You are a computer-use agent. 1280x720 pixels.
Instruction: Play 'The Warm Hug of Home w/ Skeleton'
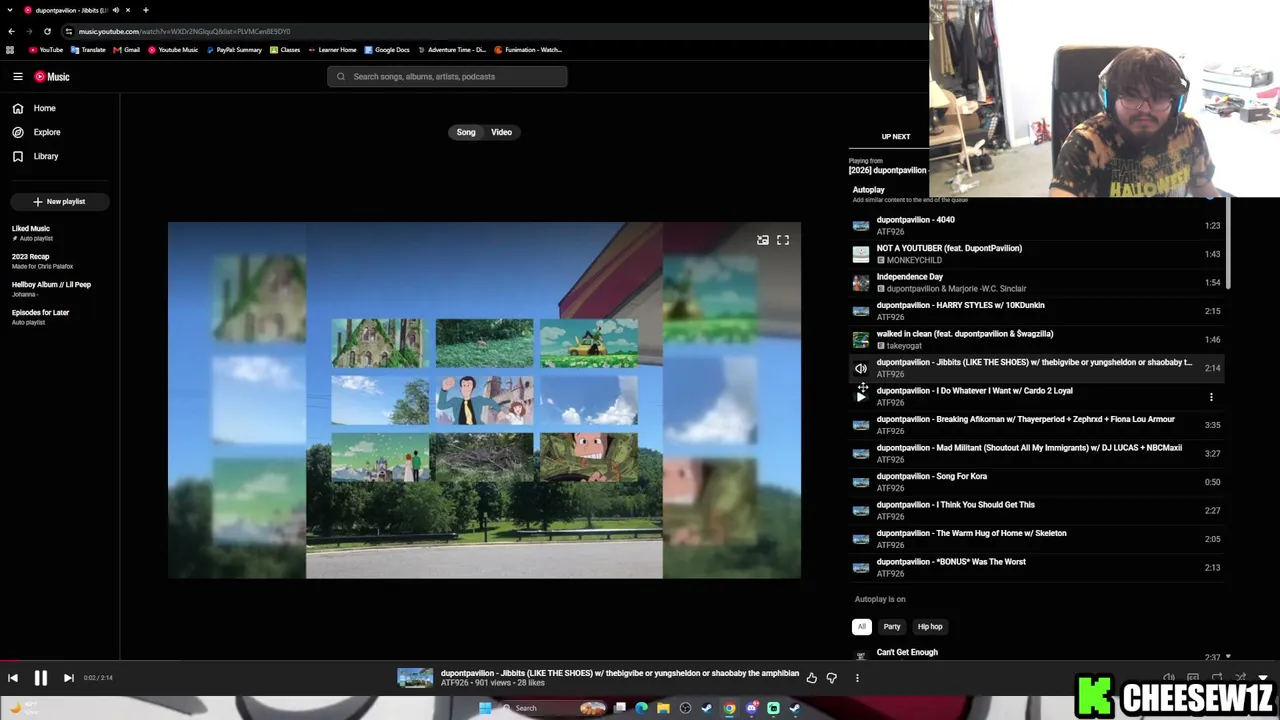tap(1036, 539)
